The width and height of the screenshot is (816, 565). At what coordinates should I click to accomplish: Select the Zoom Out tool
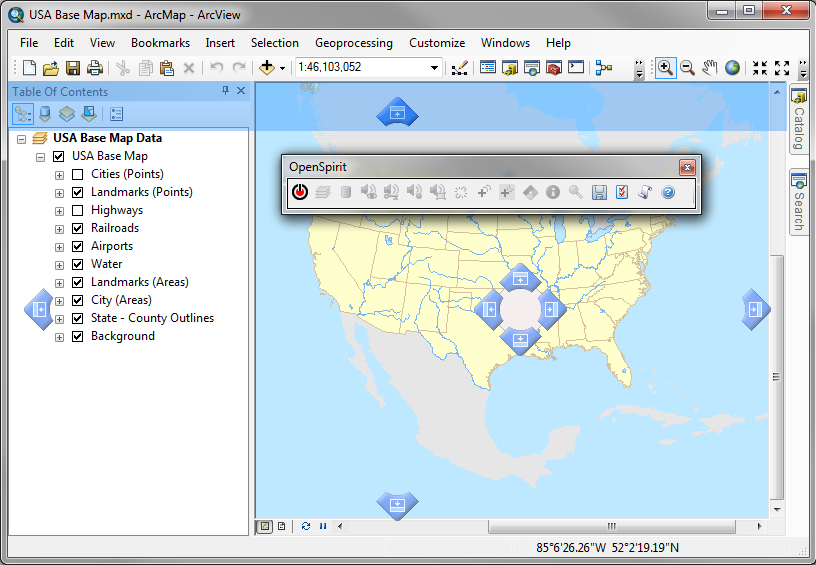pyautogui.click(x=687, y=68)
